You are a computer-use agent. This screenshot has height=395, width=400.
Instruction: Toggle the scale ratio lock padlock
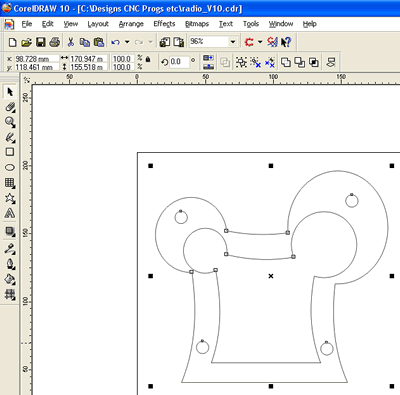pyautogui.click(x=148, y=59)
